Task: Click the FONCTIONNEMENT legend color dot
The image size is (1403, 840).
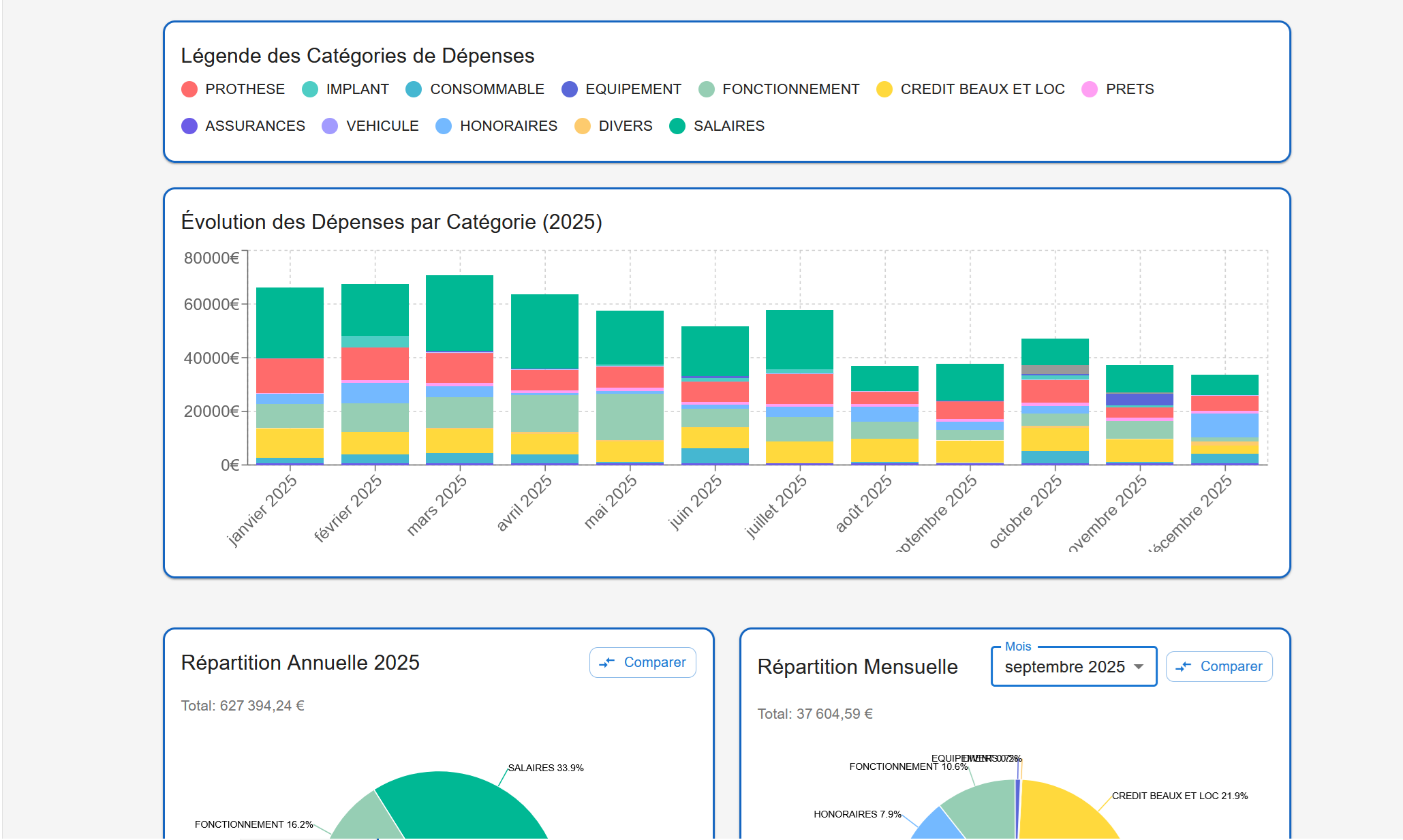Action: (707, 89)
